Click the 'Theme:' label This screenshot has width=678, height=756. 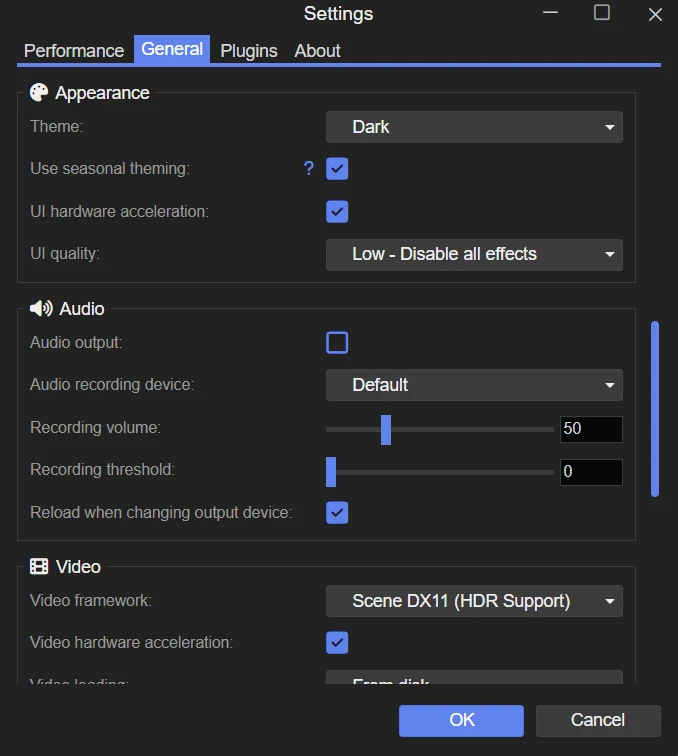point(56,126)
